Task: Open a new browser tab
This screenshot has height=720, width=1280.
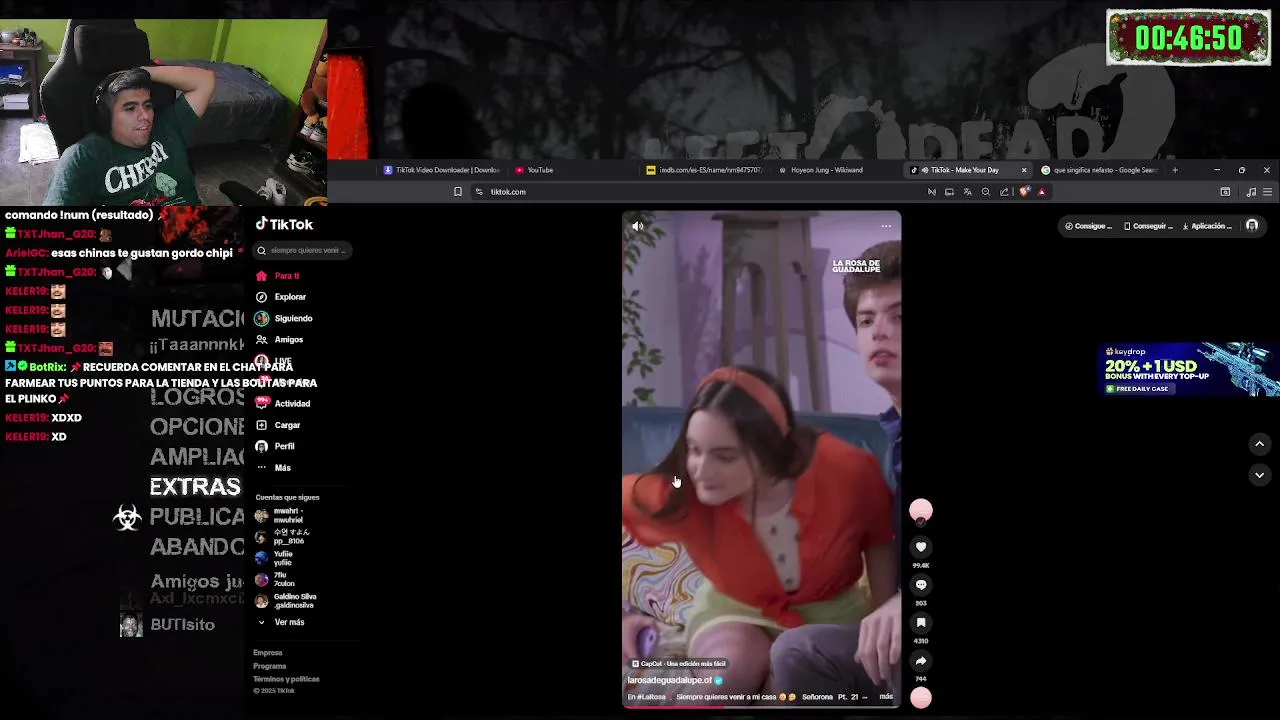Action: point(1174,170)
